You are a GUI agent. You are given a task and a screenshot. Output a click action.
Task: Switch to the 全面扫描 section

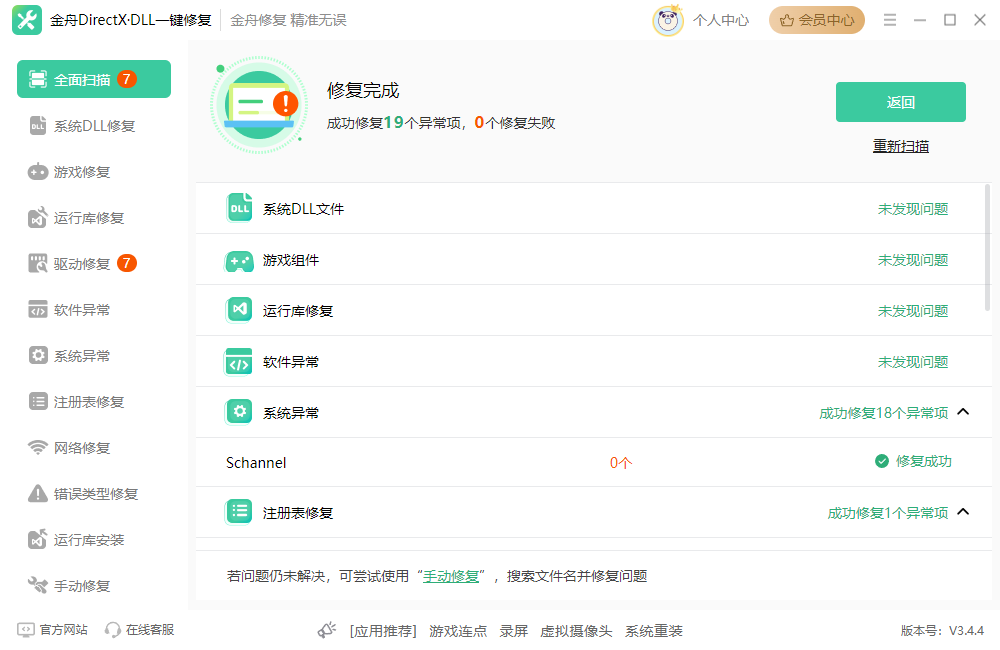click(80, 78)
